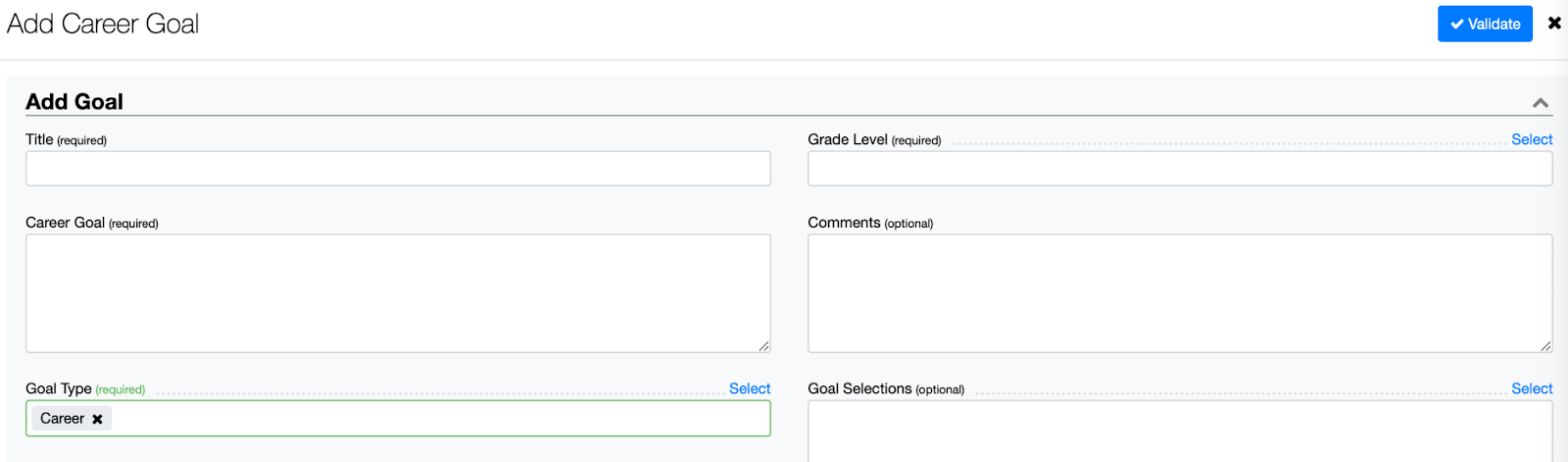The height and width of the screenshot is (462, 1568).
Task: Open the Goal Selections Select link
Action: 1532,388
